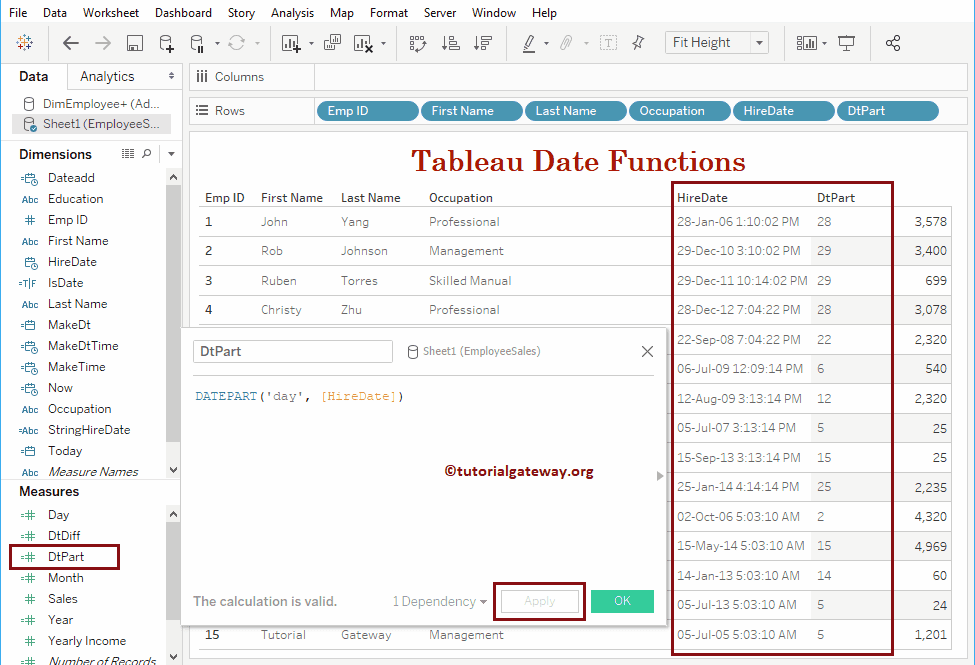Click the Save workbook icon
The image size is (975, 665).
134,43
